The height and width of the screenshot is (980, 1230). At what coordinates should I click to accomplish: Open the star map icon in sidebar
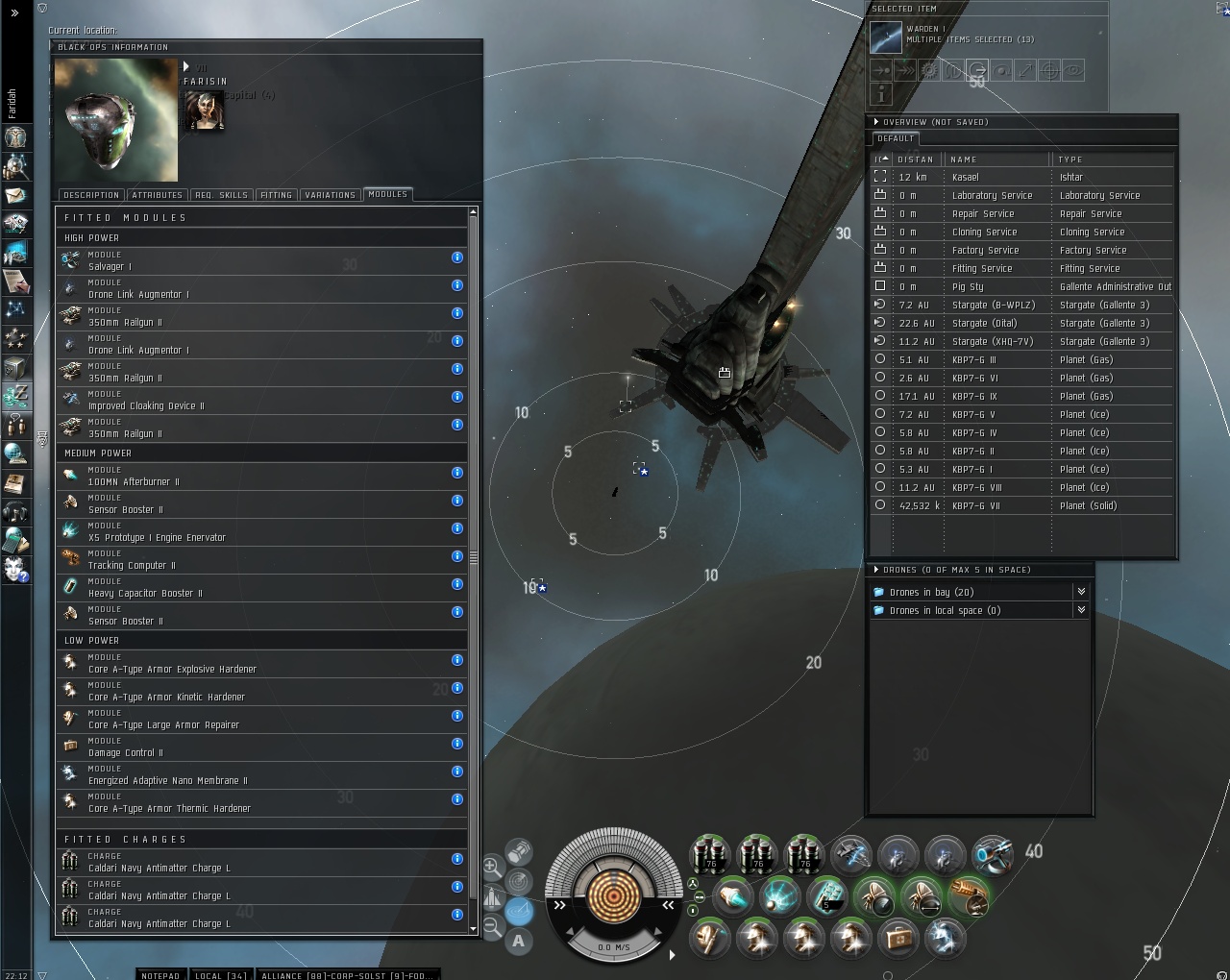click(15, 308)
